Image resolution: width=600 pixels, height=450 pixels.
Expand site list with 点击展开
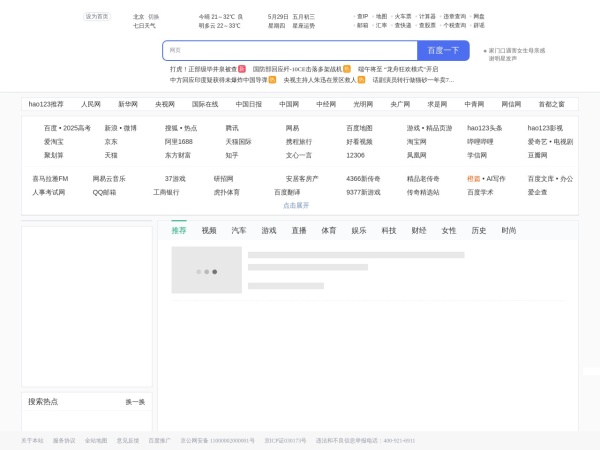pyautogui.click(x=296, y=205)
